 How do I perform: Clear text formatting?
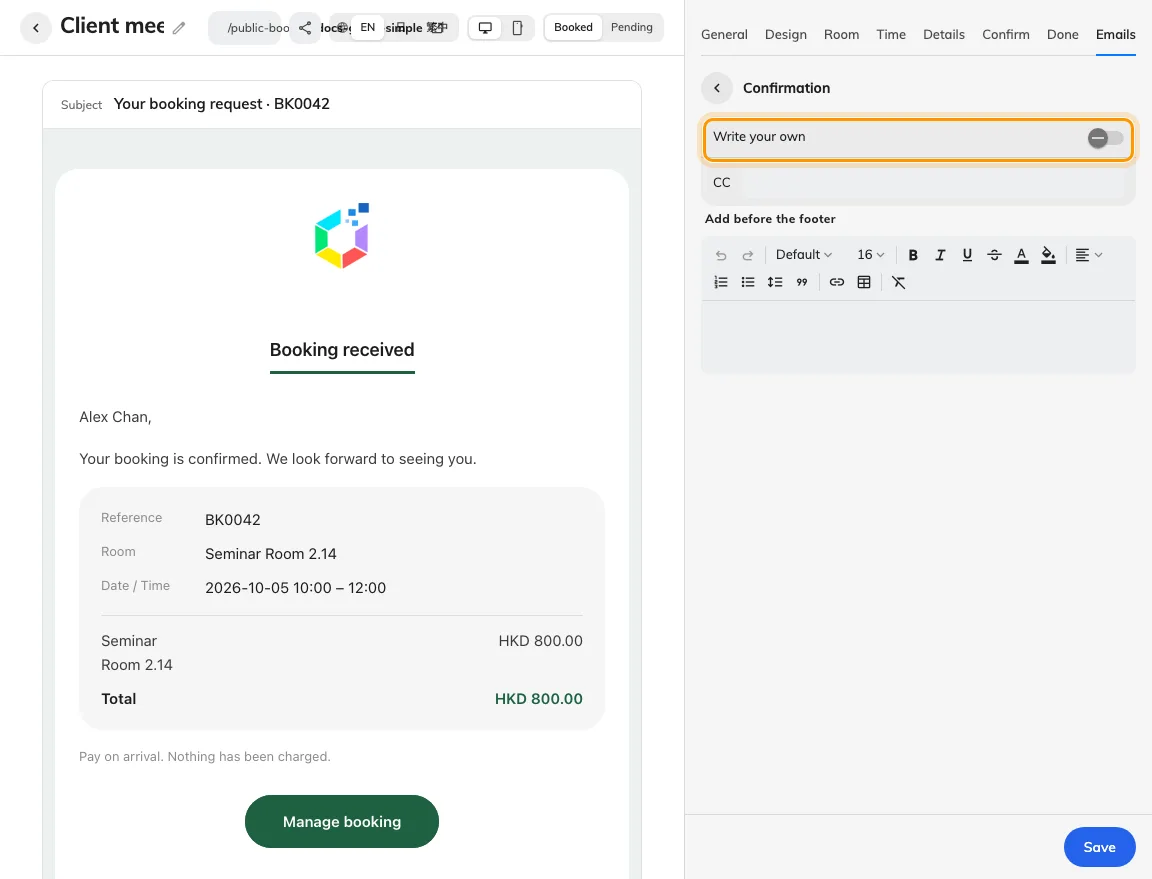tap(899, 282)
